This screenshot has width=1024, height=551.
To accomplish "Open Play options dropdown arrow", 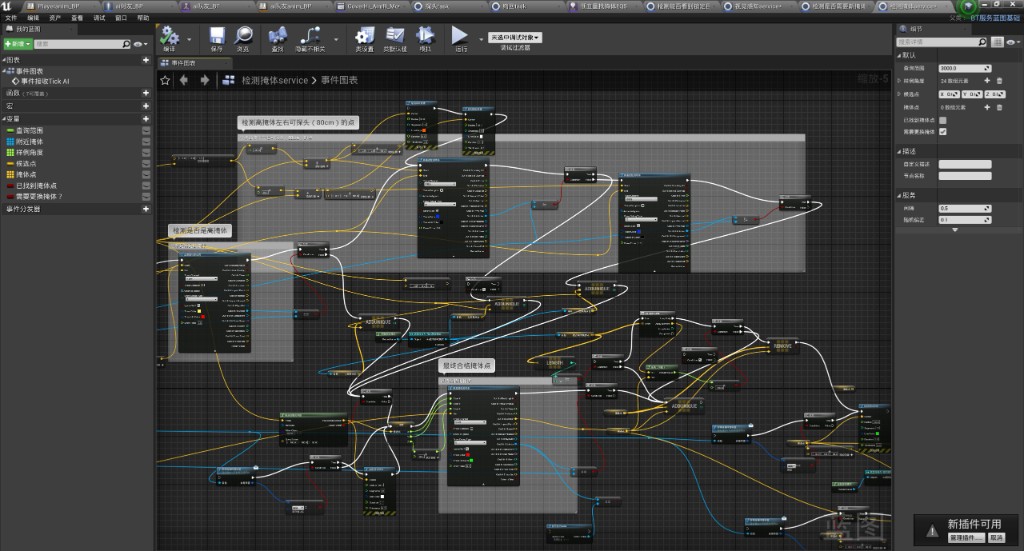I will [481, 40].
